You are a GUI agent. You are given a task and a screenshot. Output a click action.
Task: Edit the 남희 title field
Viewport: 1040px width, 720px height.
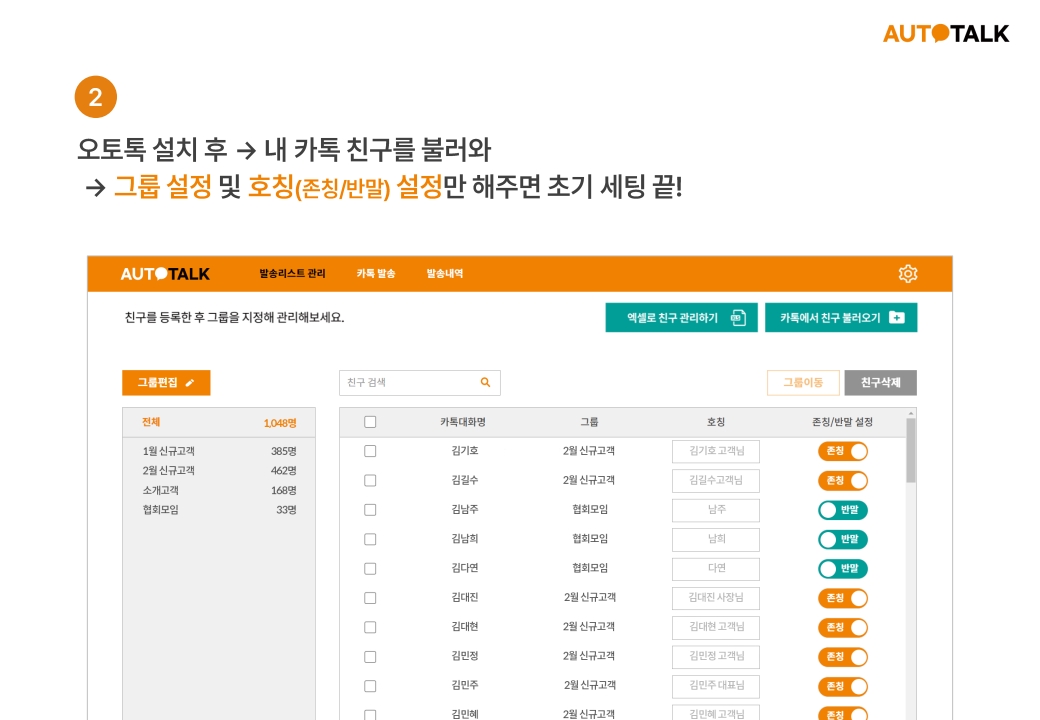click(x=716, y=539)
